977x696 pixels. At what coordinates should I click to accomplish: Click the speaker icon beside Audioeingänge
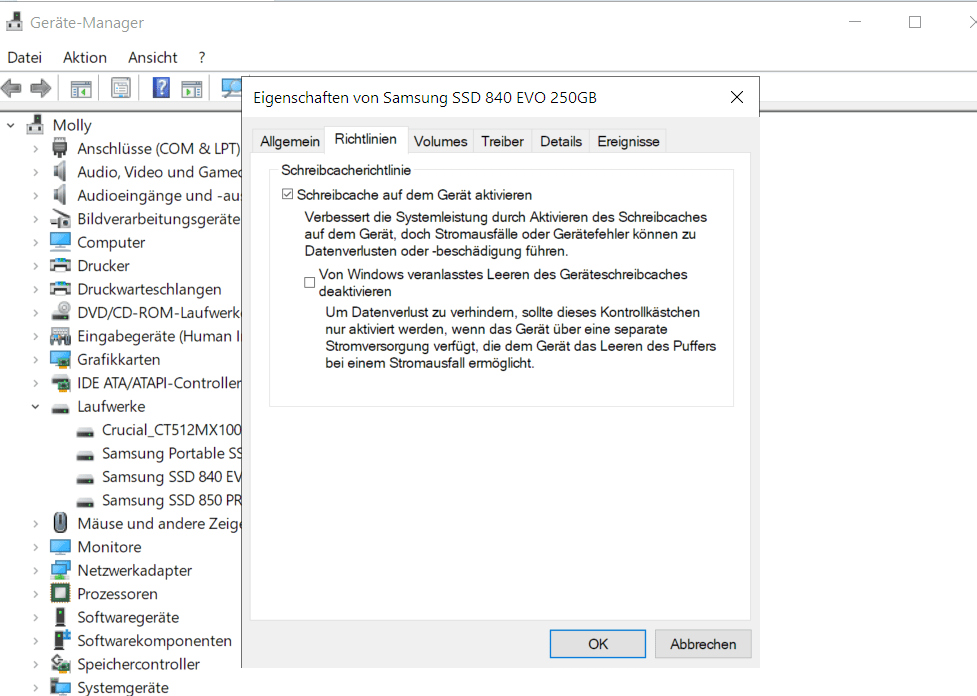click(x=60, y=195)
